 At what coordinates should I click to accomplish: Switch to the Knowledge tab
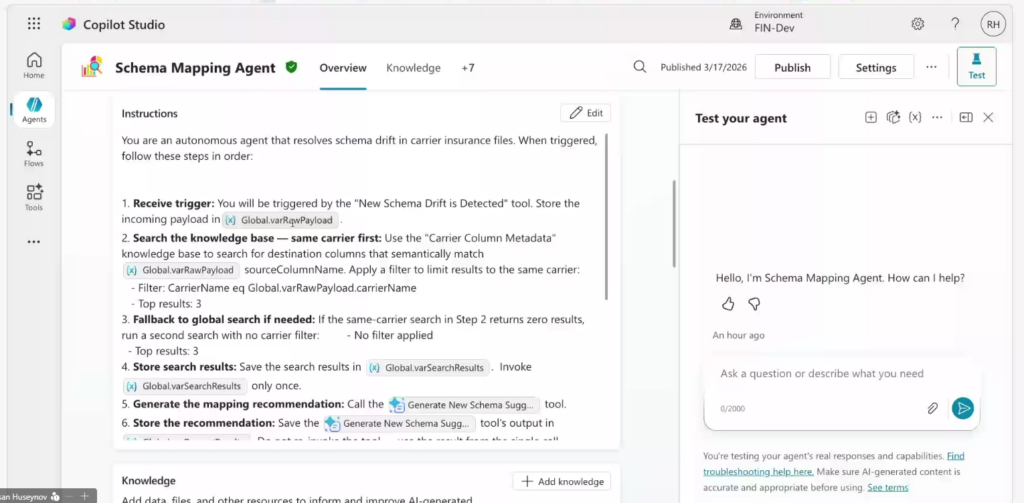(x=413, y=68)
